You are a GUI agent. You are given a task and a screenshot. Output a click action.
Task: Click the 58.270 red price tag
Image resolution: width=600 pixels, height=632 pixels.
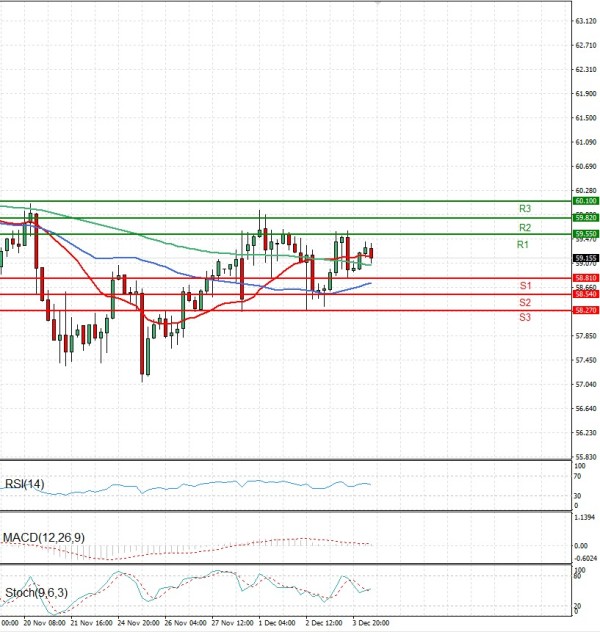[x=585, y=311]
